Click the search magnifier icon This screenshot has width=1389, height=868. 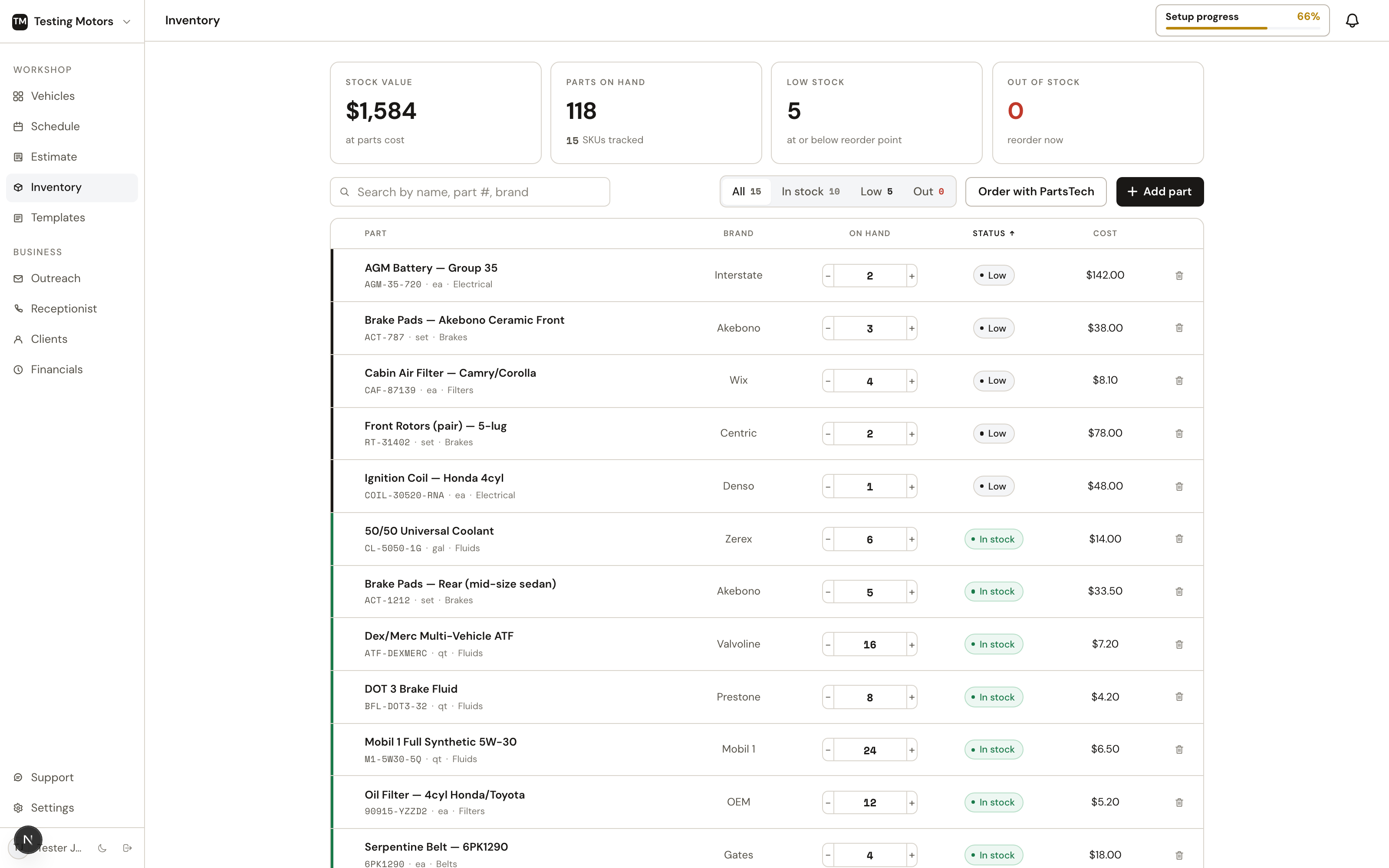(344, 192)
